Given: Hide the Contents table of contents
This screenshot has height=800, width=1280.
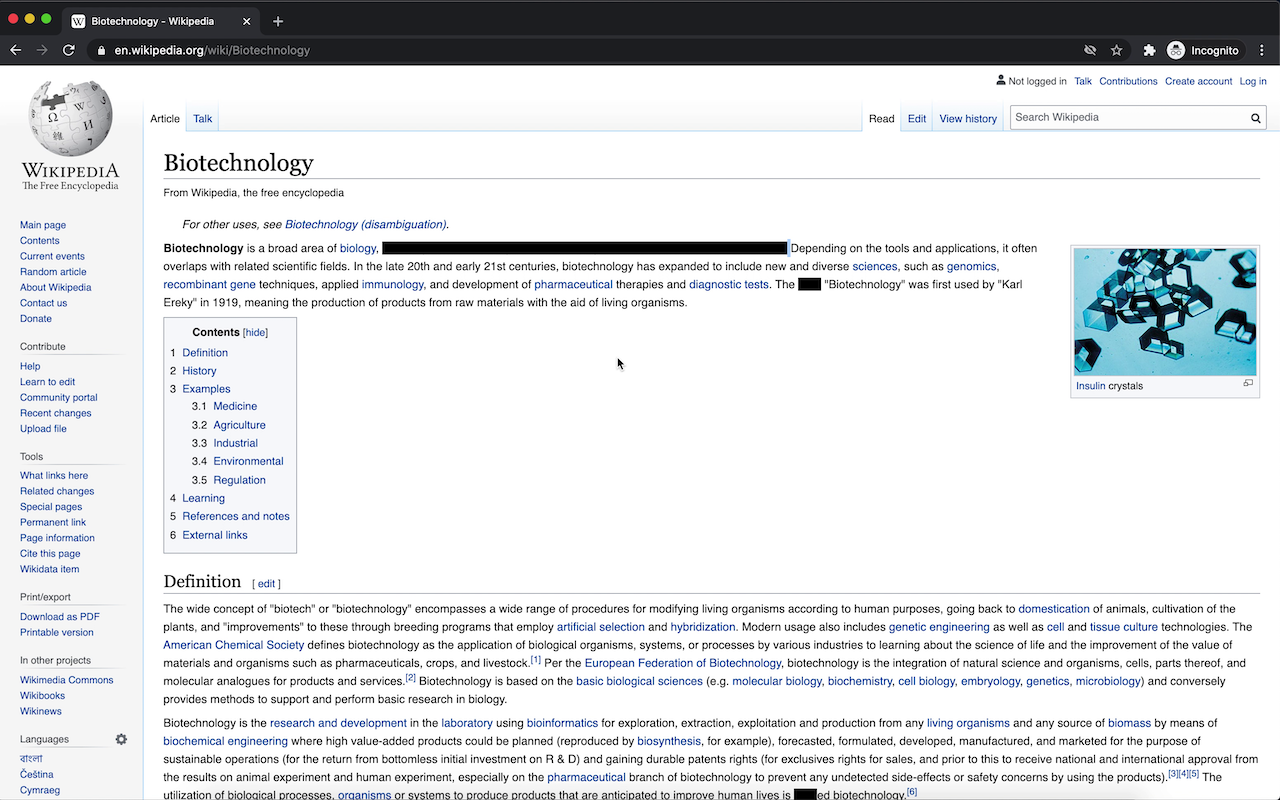Looking at the screenshot, I should tap(256, 332).
